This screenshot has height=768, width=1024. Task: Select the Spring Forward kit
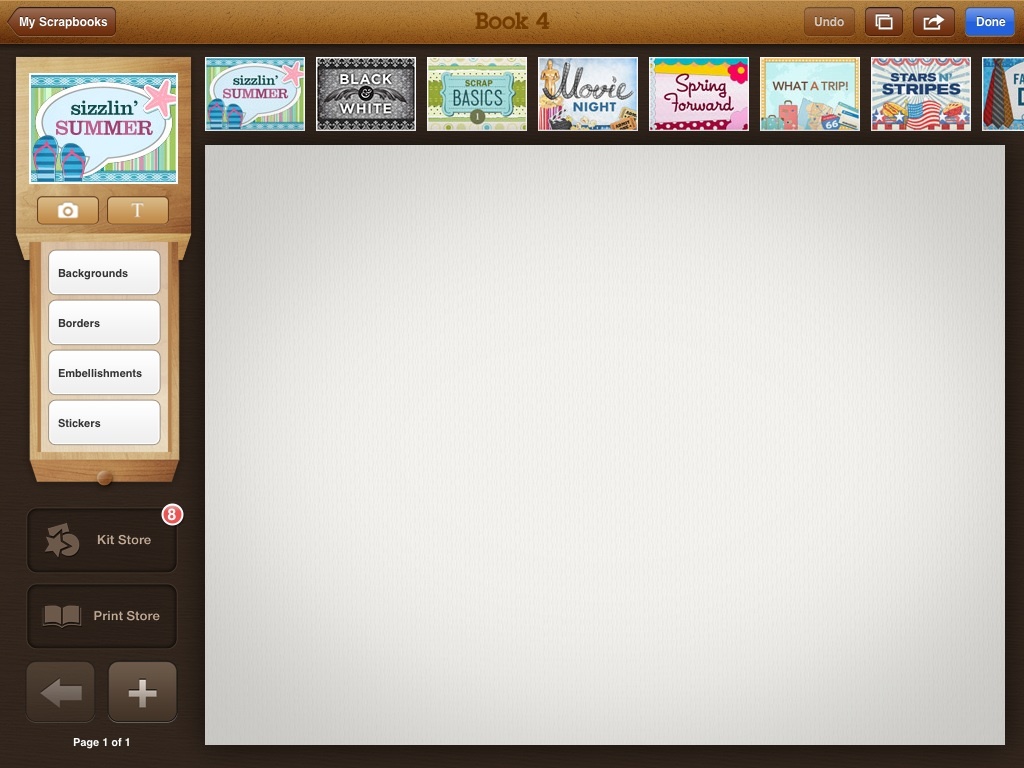[699, 94]
